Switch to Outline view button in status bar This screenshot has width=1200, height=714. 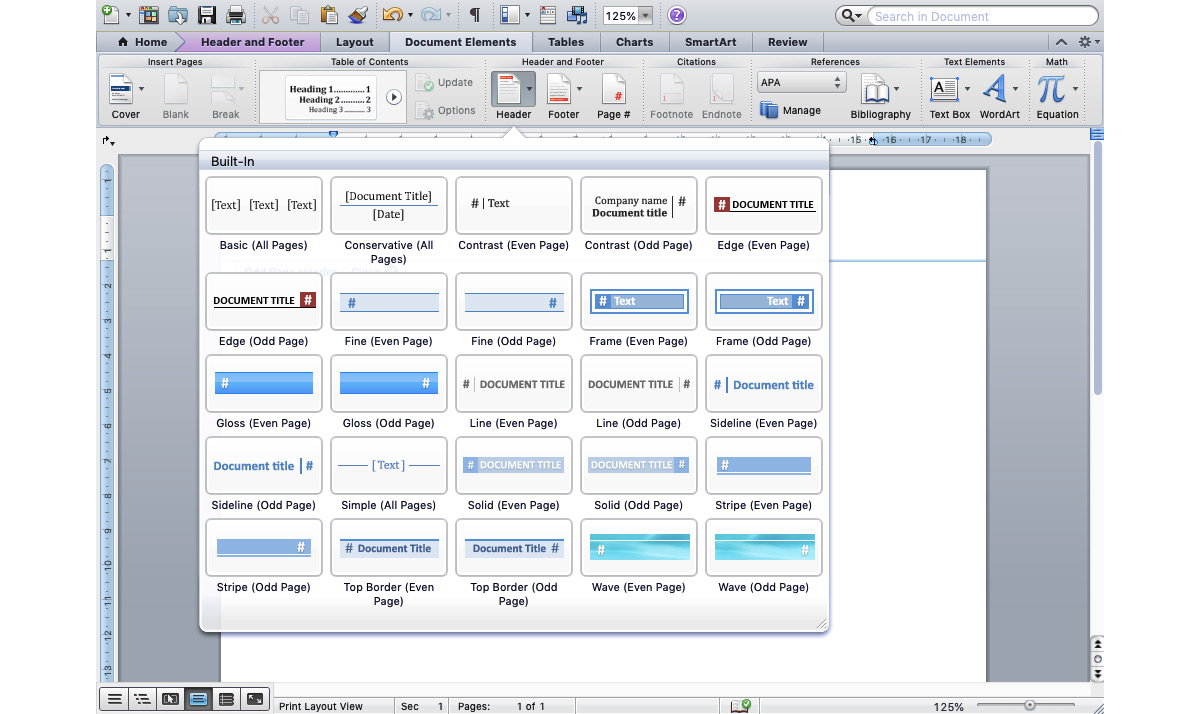coord(142,700)
